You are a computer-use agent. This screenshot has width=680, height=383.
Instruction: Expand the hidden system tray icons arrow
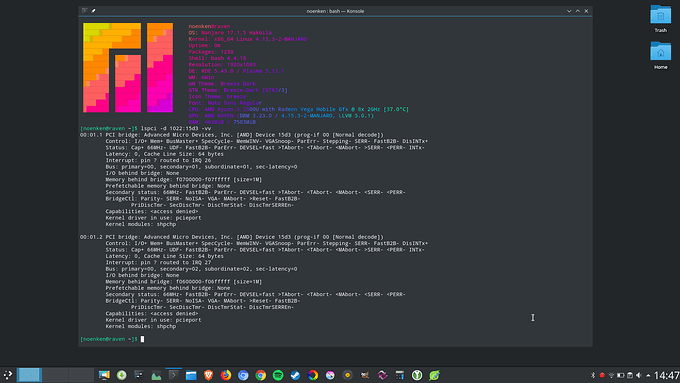click(648, 375)
